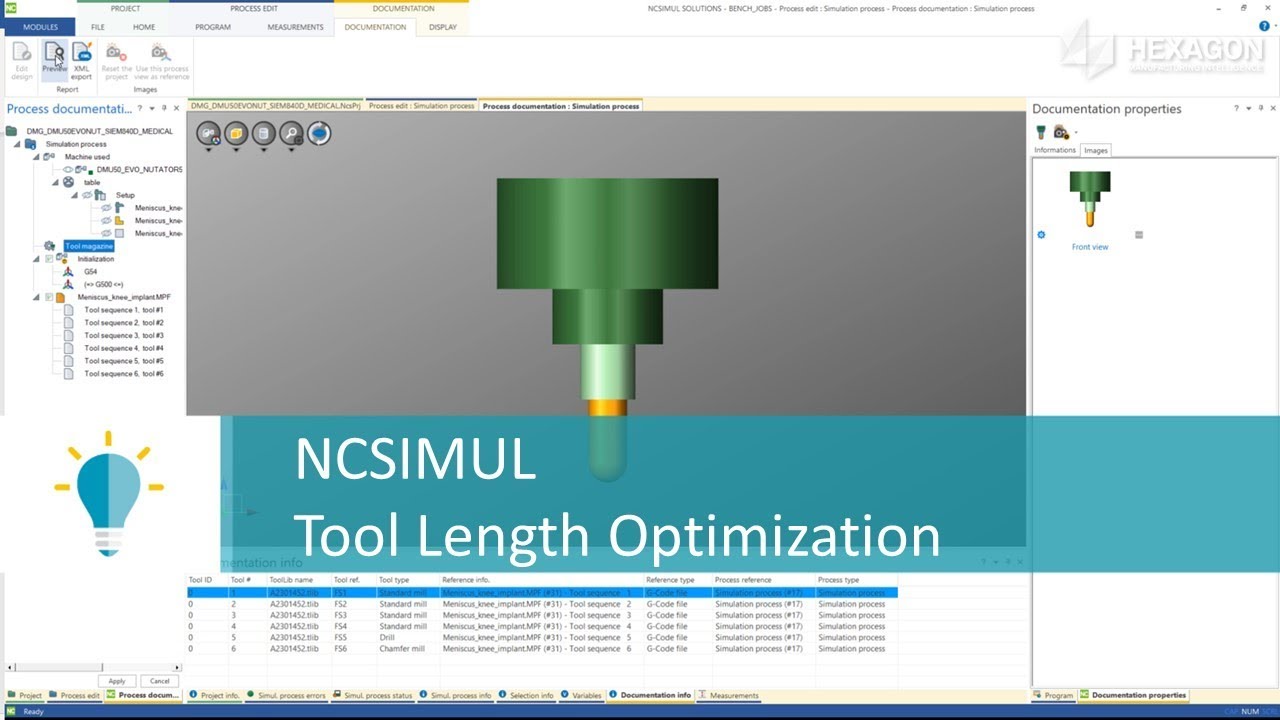
Task: Click the 'Chamfer mill' tool type cell
Action: point(401,649)
